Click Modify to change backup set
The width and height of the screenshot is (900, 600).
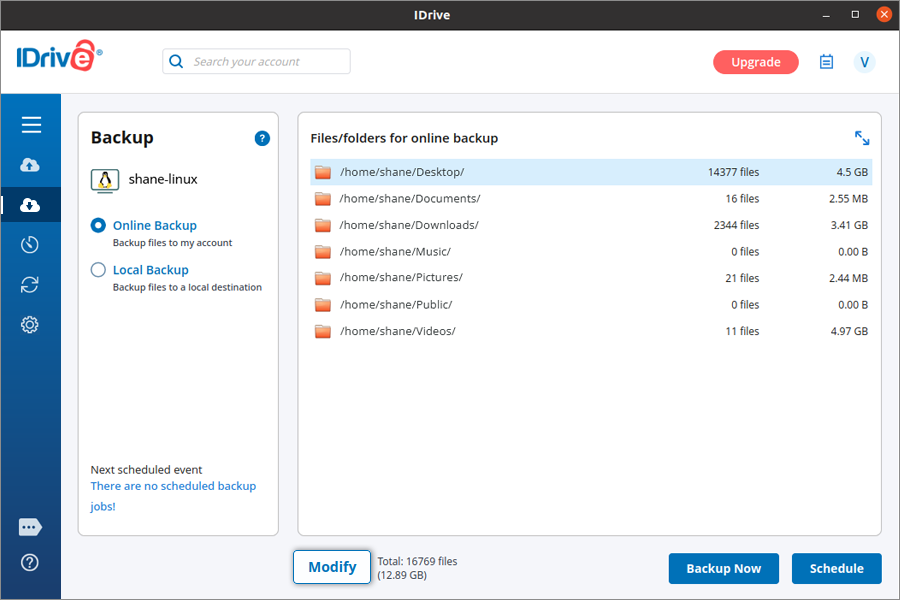point(332,567)
